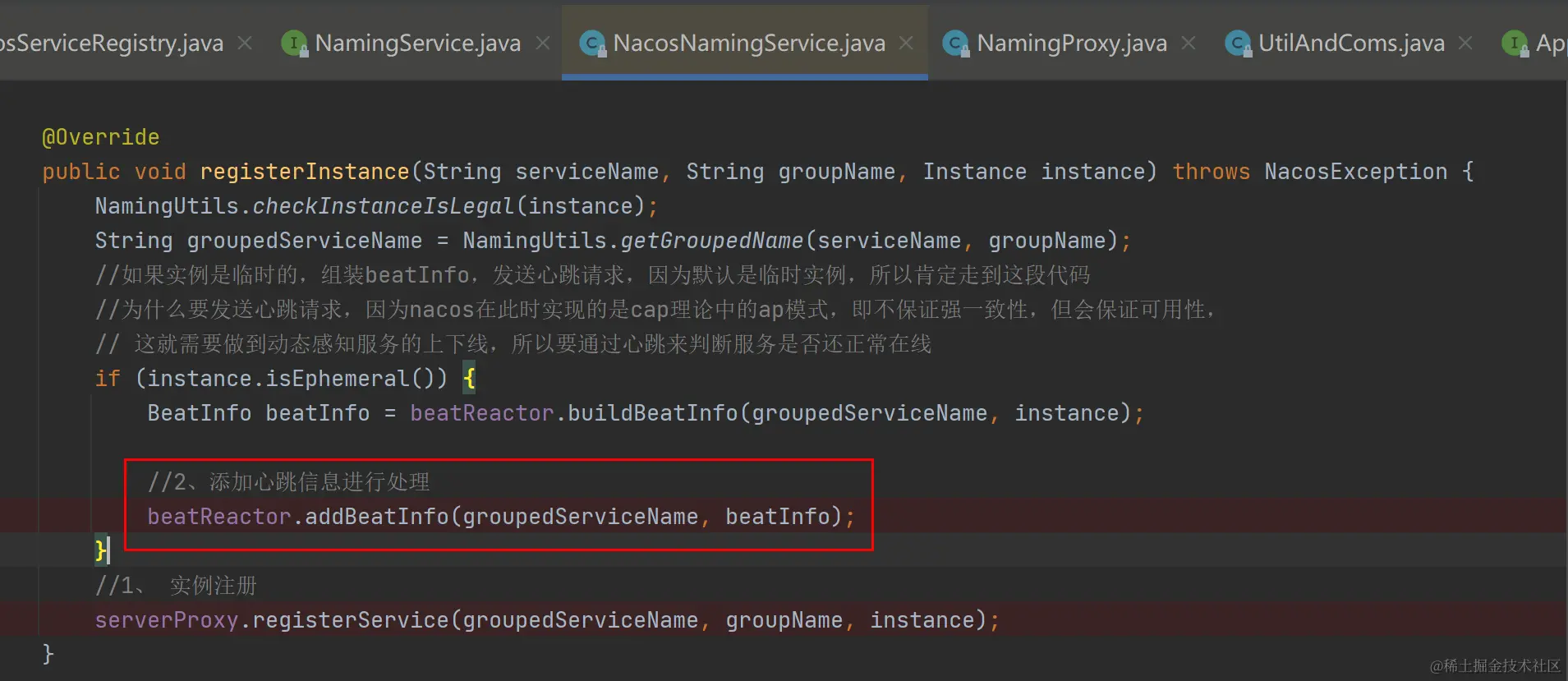Click the comment starting '//如果实例是临时的'
Screen dimensions: 1568x681
pyautogui.click(x=592, y=275)
